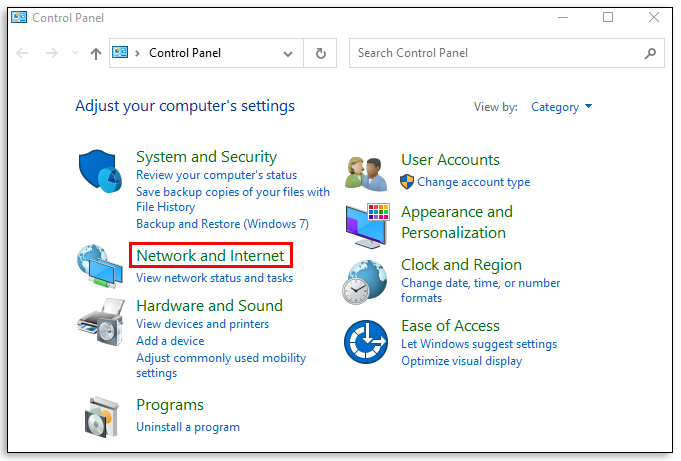Click the System and Security shield icon
681x461 pixels.
[100, 171]
